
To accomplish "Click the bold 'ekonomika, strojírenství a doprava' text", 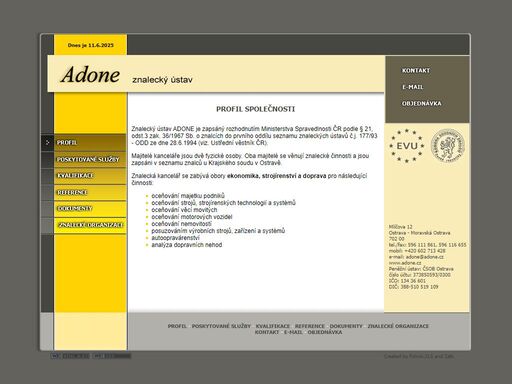I will (276, 176).
